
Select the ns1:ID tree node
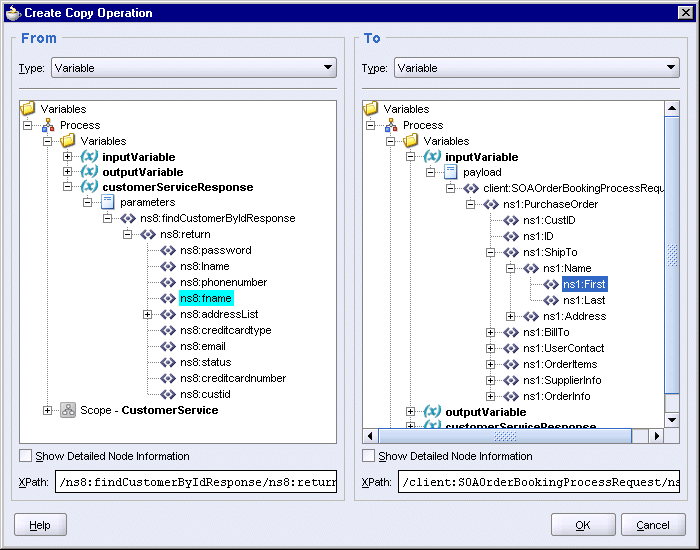coord(538,237)
